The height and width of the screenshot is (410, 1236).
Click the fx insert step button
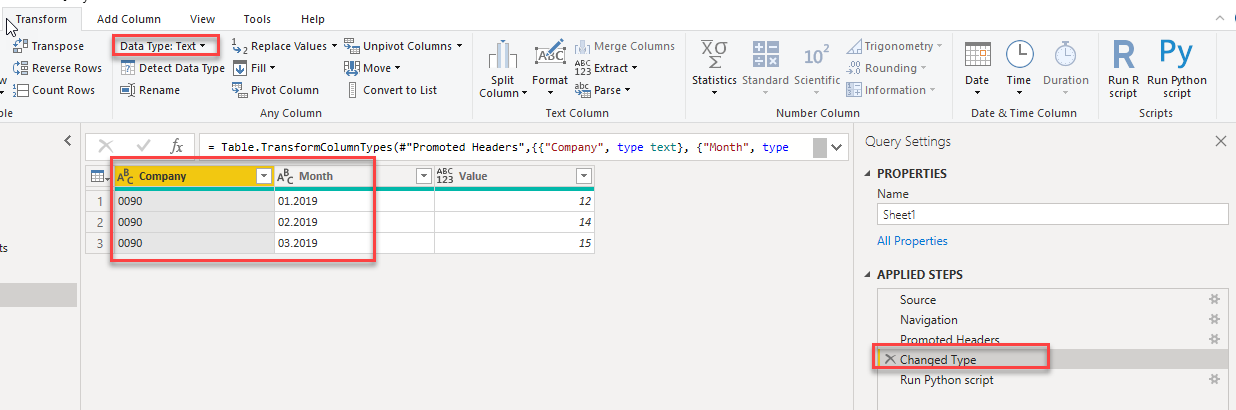click(176, 147)
